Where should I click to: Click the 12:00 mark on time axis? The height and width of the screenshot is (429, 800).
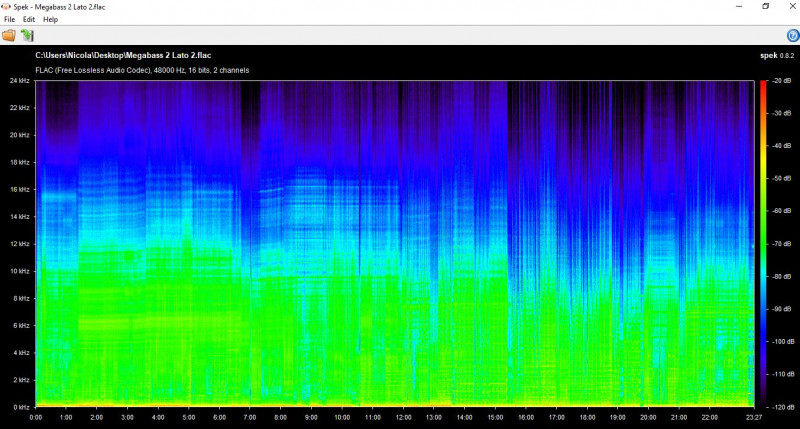coord(403,417)
